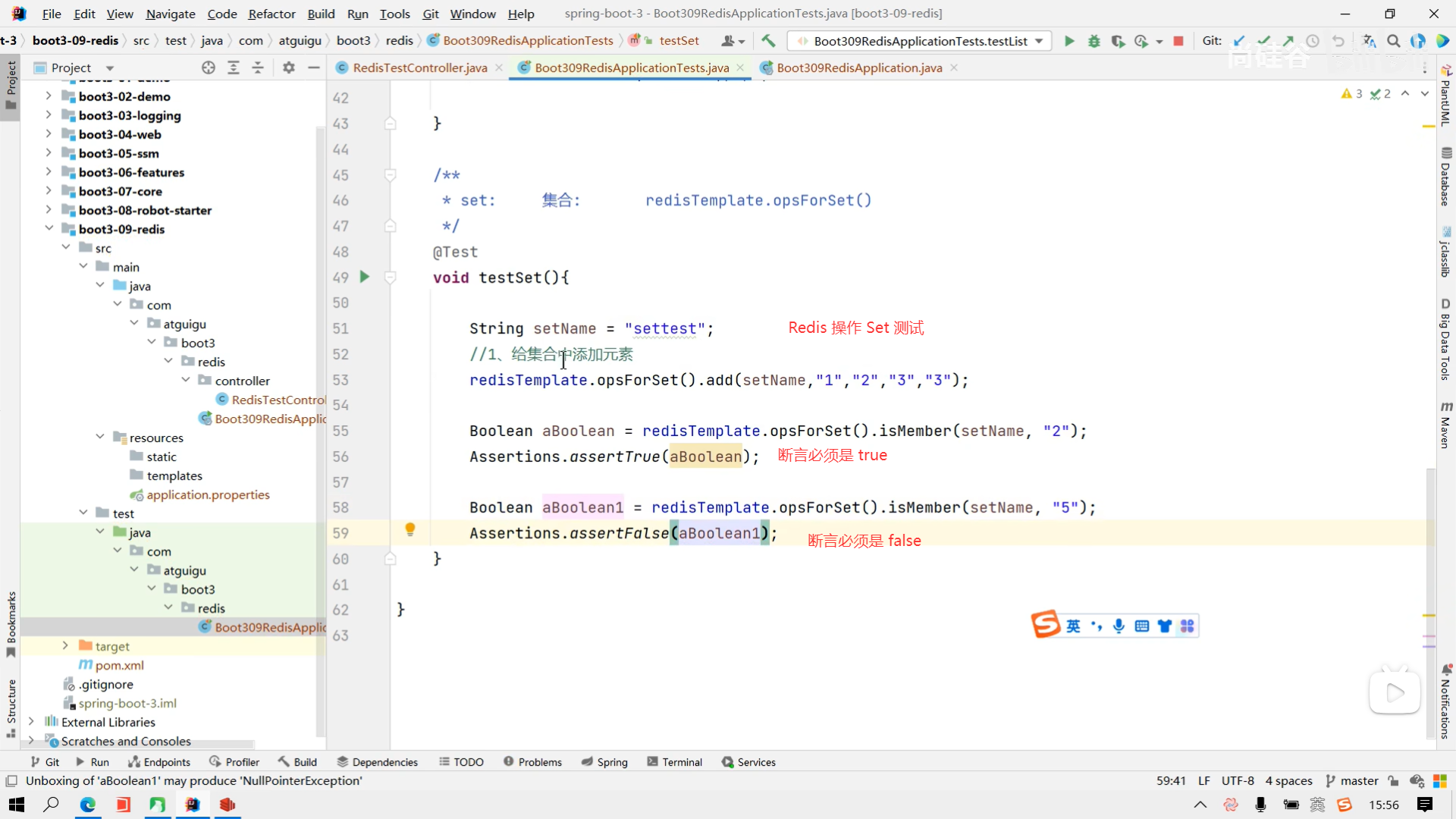
Task: Expand the target folder
Action: 65,646
